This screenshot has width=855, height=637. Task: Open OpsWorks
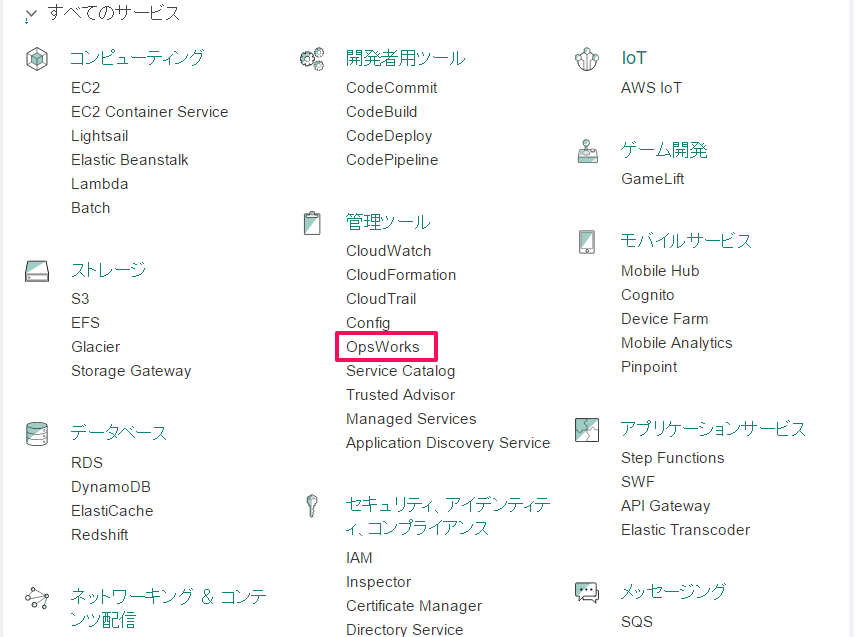[383, 347]
